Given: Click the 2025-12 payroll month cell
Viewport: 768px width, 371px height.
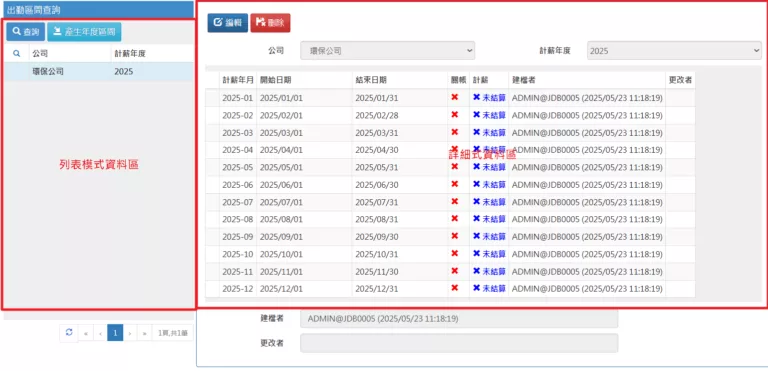Looking at the screenshot, I should coord(238,289).
